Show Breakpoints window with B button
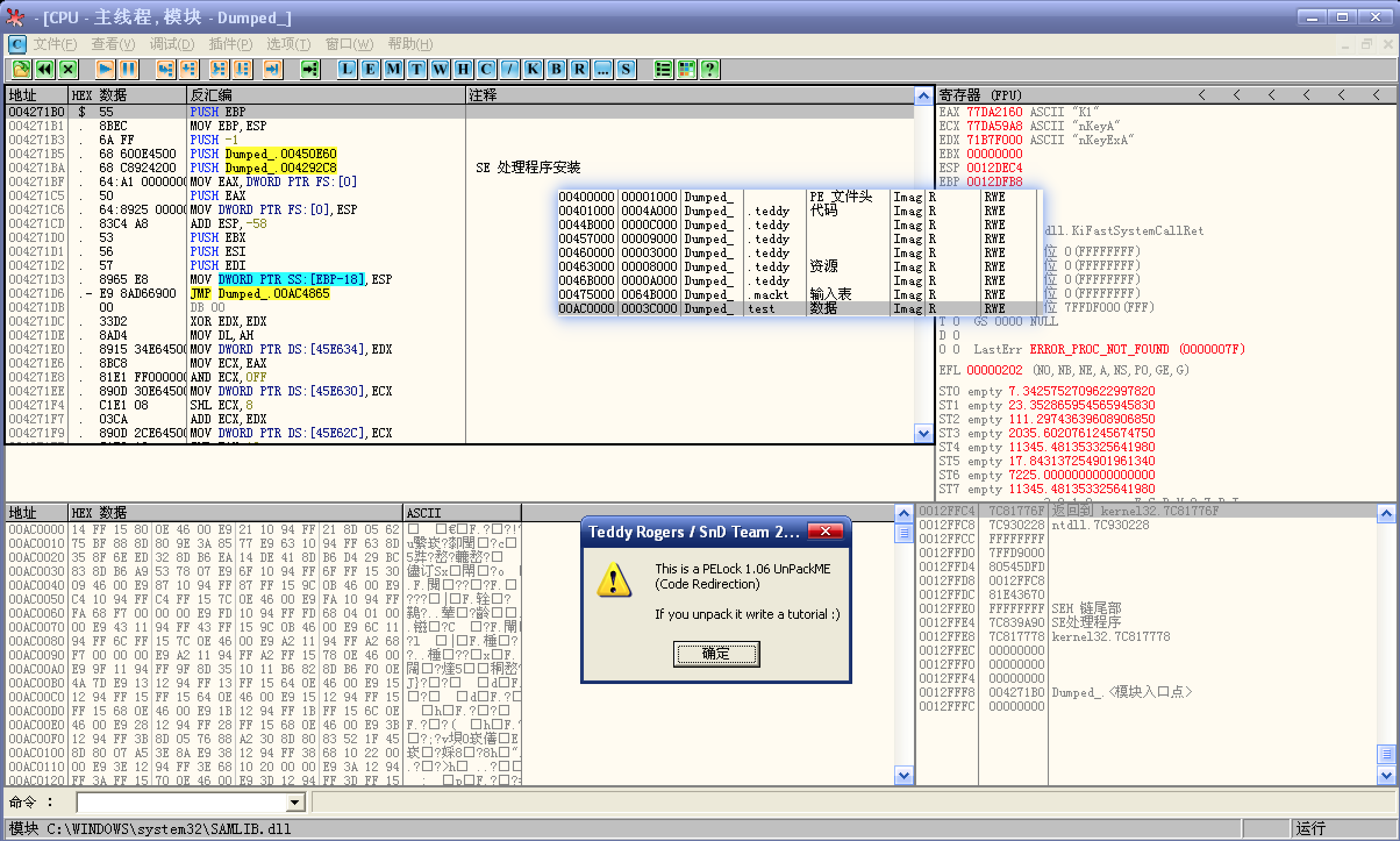This screenshot has width=1400, height=841. coord(556,69)
